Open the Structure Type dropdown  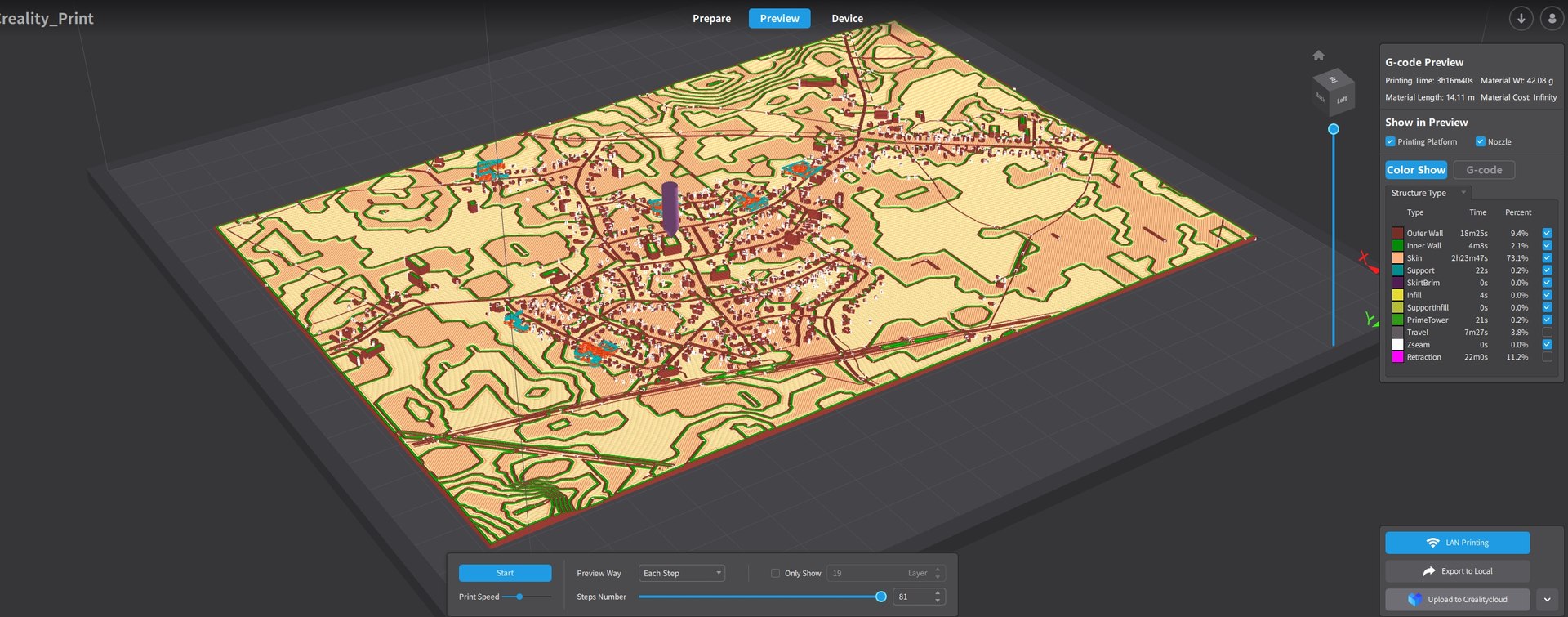(x=1428, y=193)
